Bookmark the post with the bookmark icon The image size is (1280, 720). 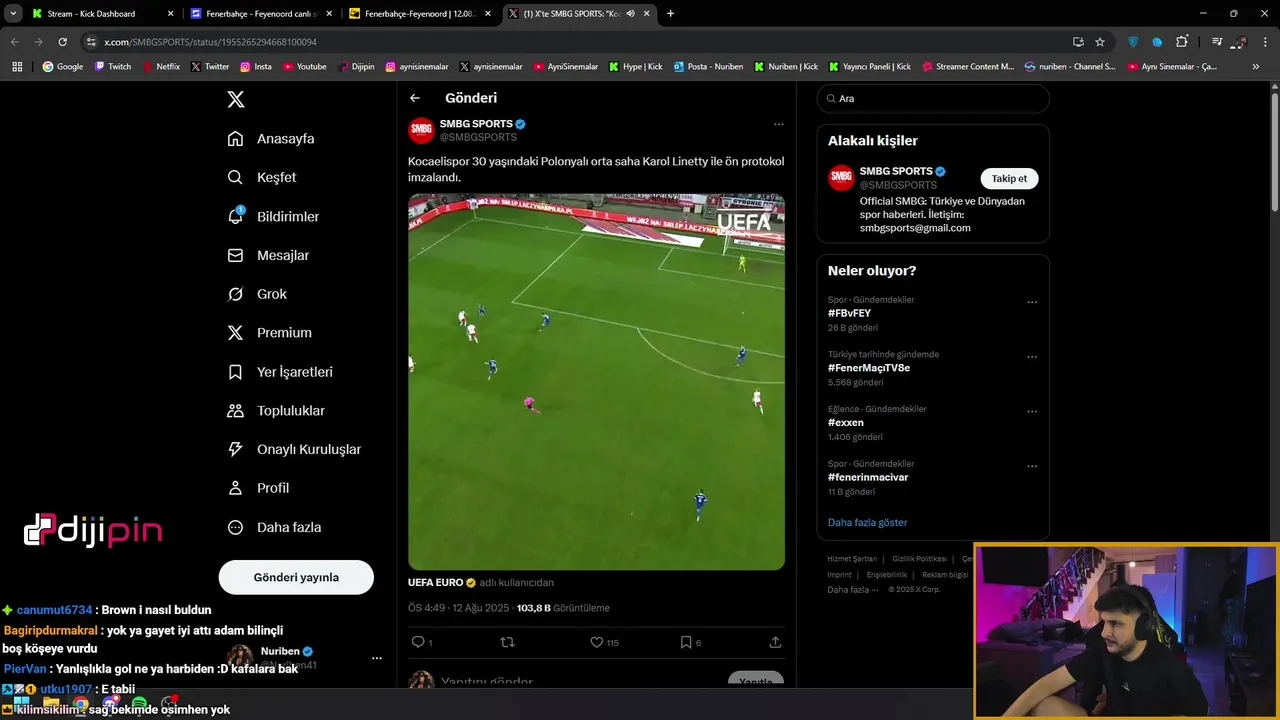[x=685, y=642]
